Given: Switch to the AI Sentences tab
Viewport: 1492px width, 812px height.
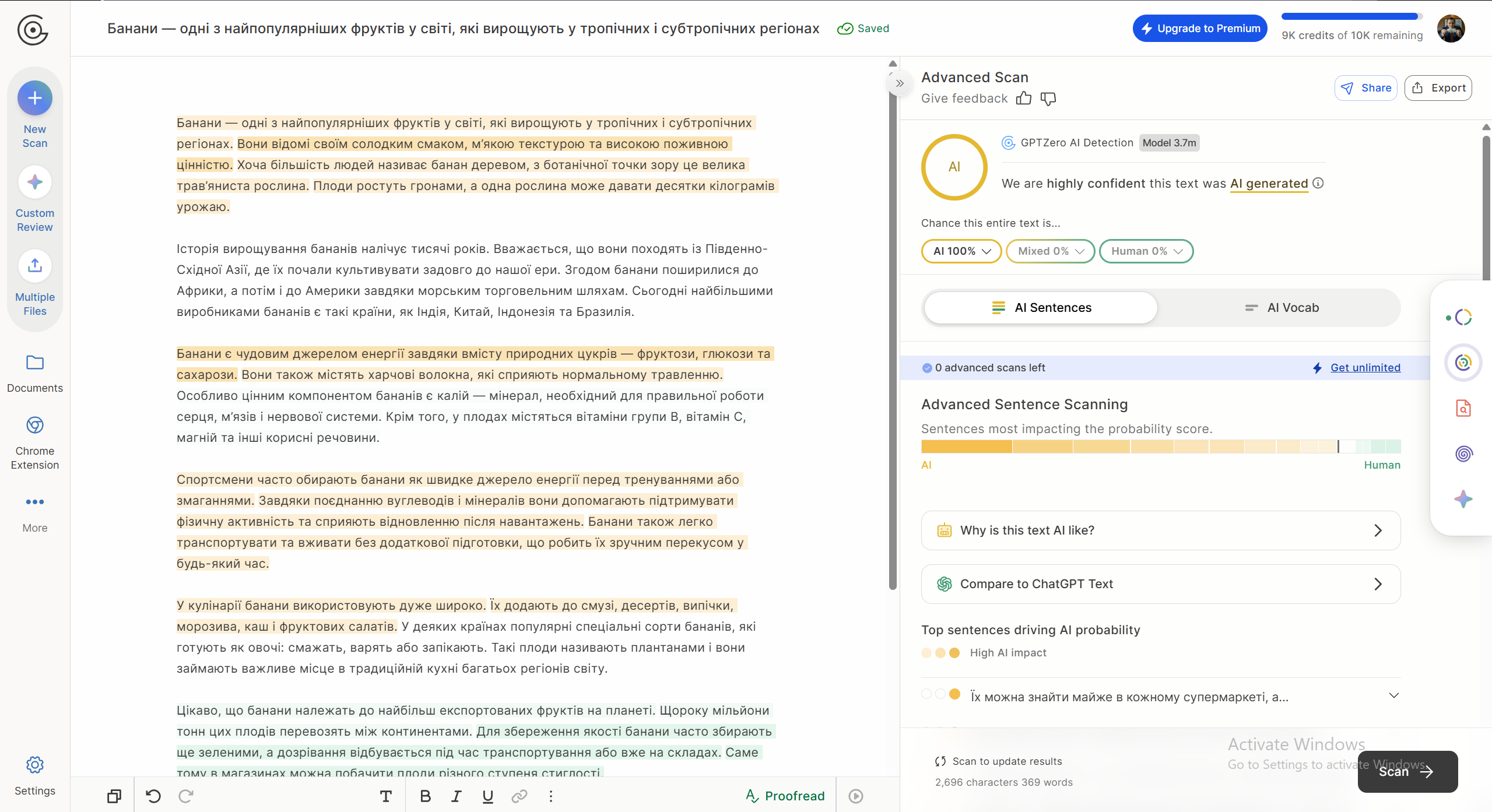Looking at the screenshot, I should pyautogui.click(x=1041, y=308).
